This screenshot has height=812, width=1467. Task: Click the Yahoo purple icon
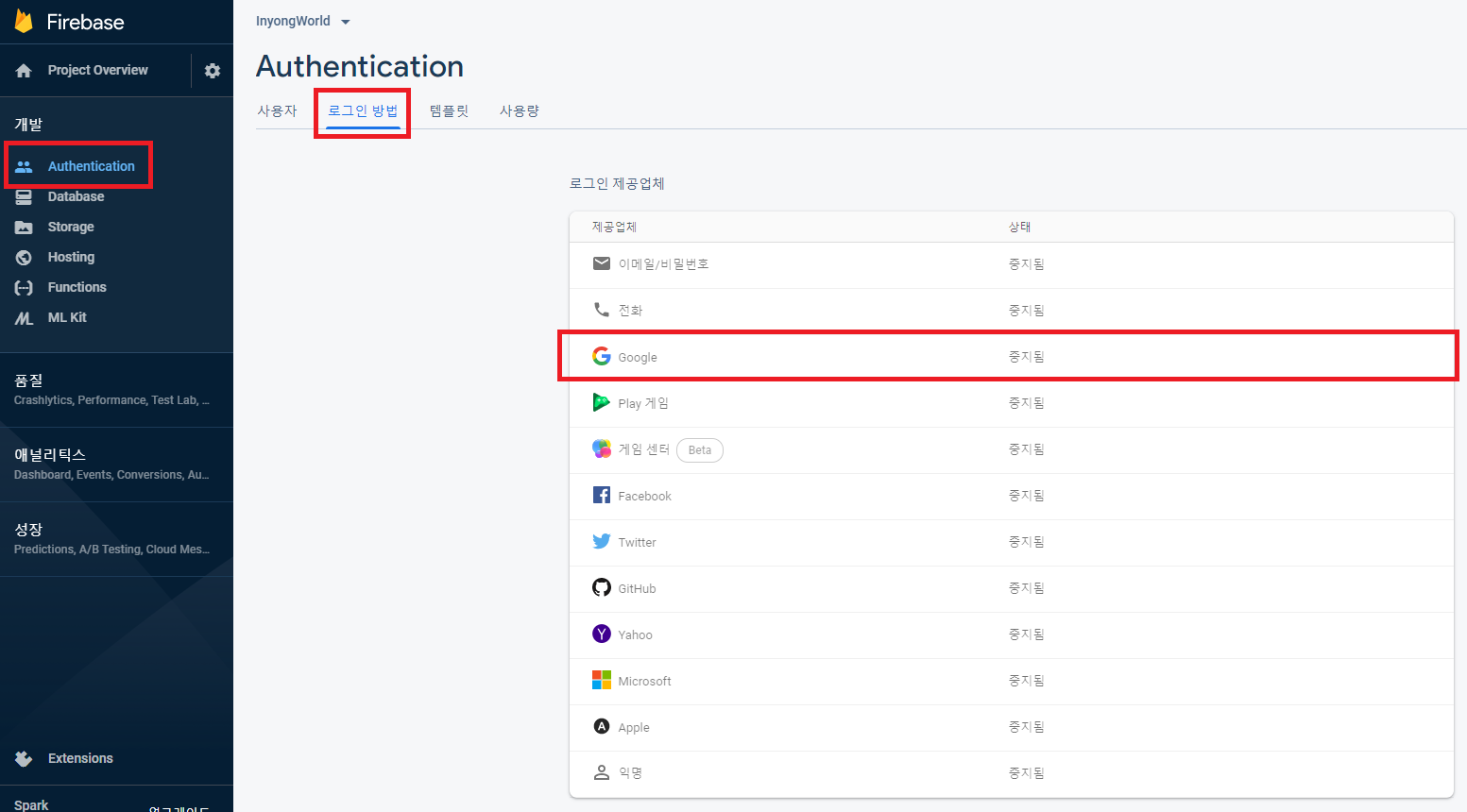pos(602,634)
